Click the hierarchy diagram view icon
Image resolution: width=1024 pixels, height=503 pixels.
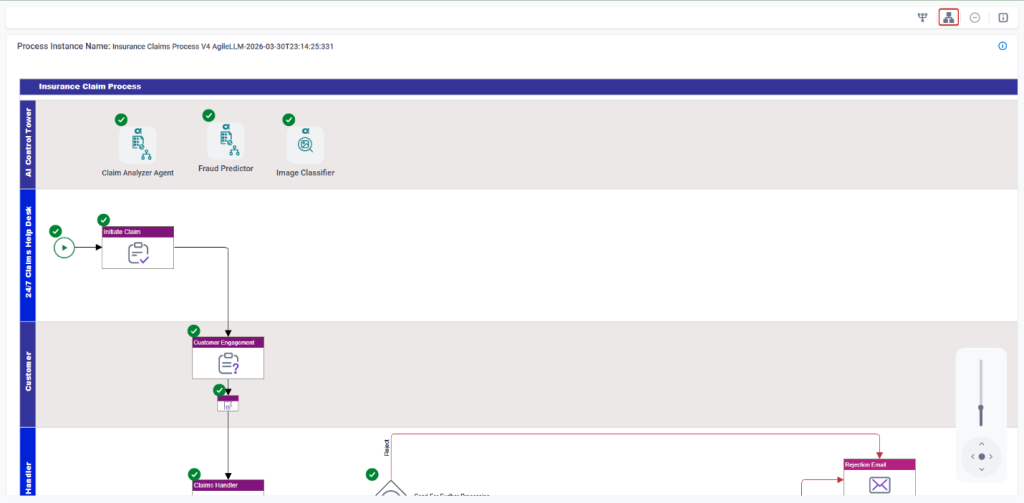(x=948, y=18)
